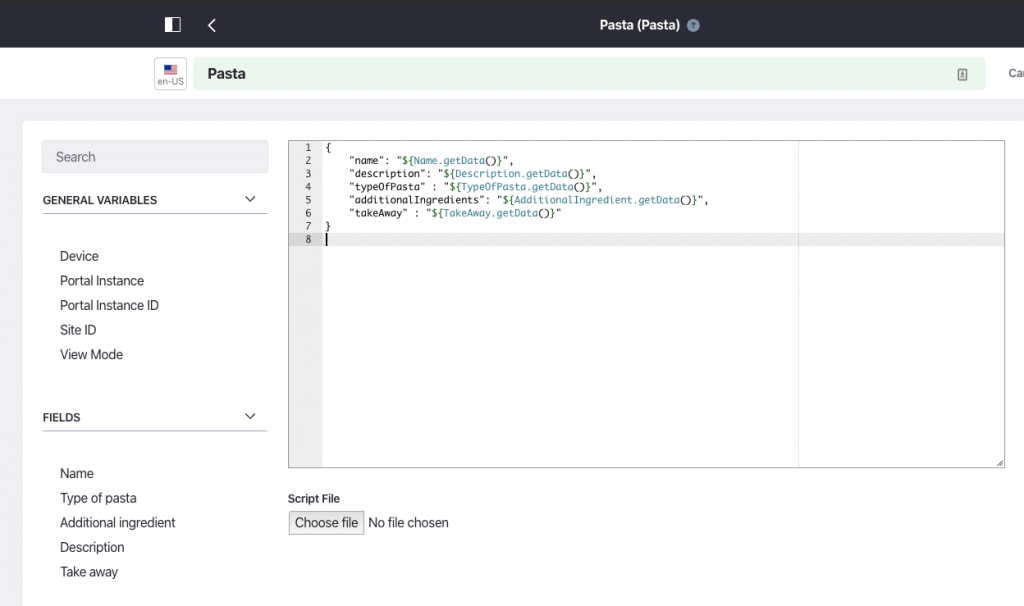Insert the Name field
Image resolution: width=1024 pixels, height=606 pixels.
click(77, 473)
